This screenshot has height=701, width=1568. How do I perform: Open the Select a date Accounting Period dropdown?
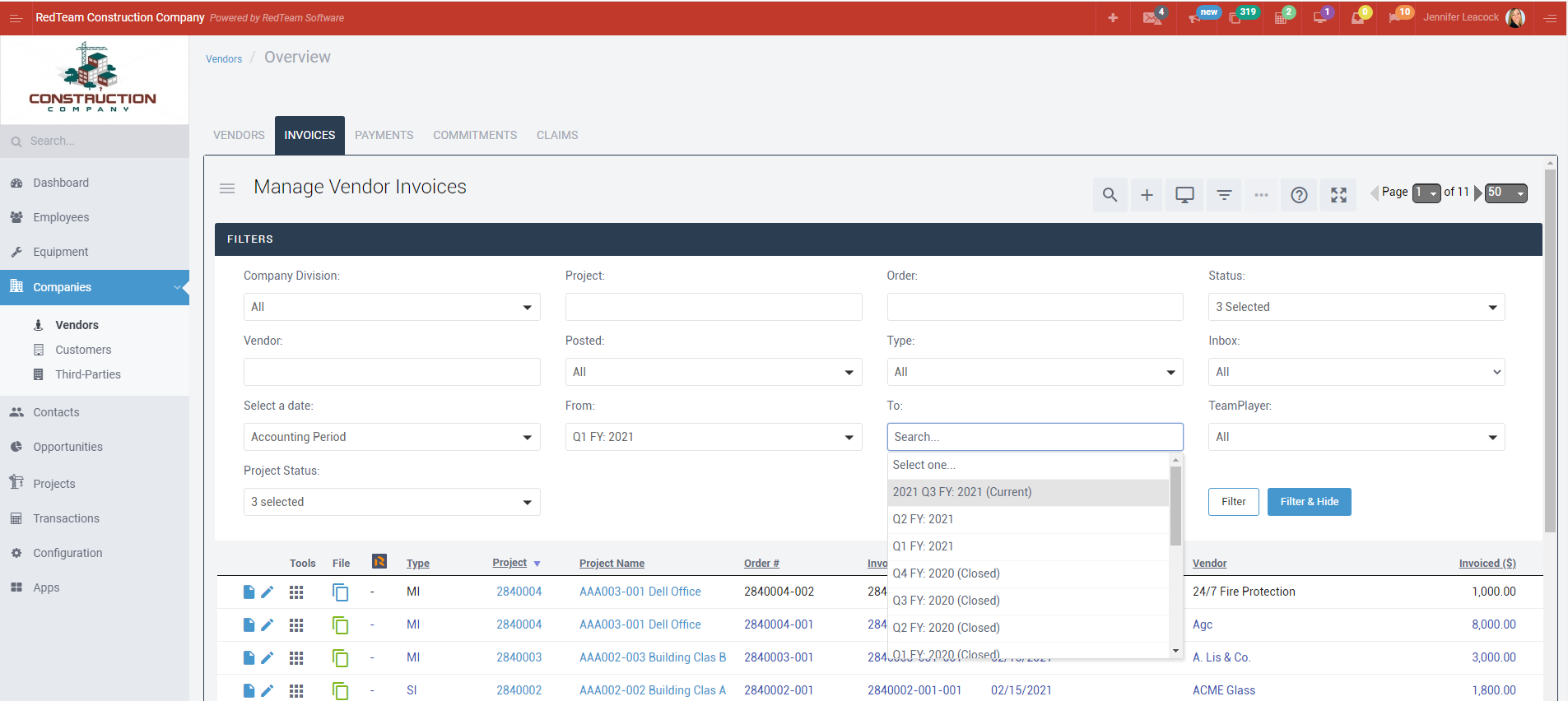391,437
